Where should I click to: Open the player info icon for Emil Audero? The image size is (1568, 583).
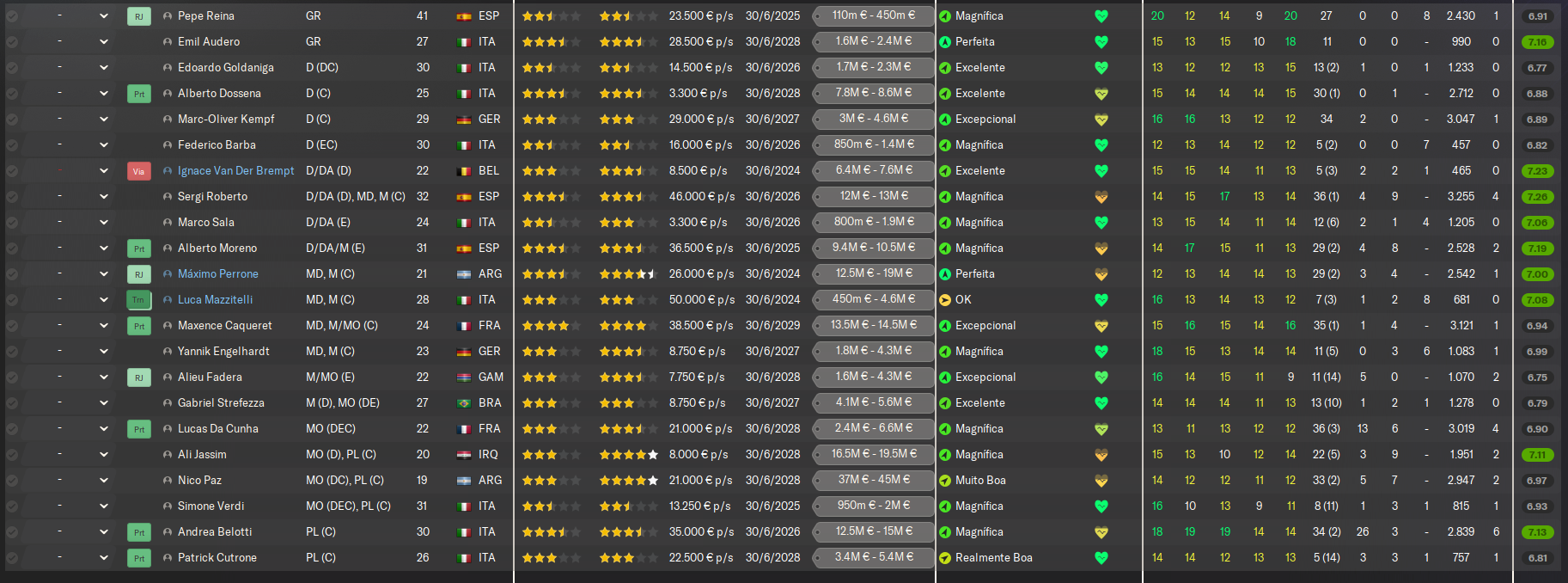pyautogui.click(x=168, y=42)
